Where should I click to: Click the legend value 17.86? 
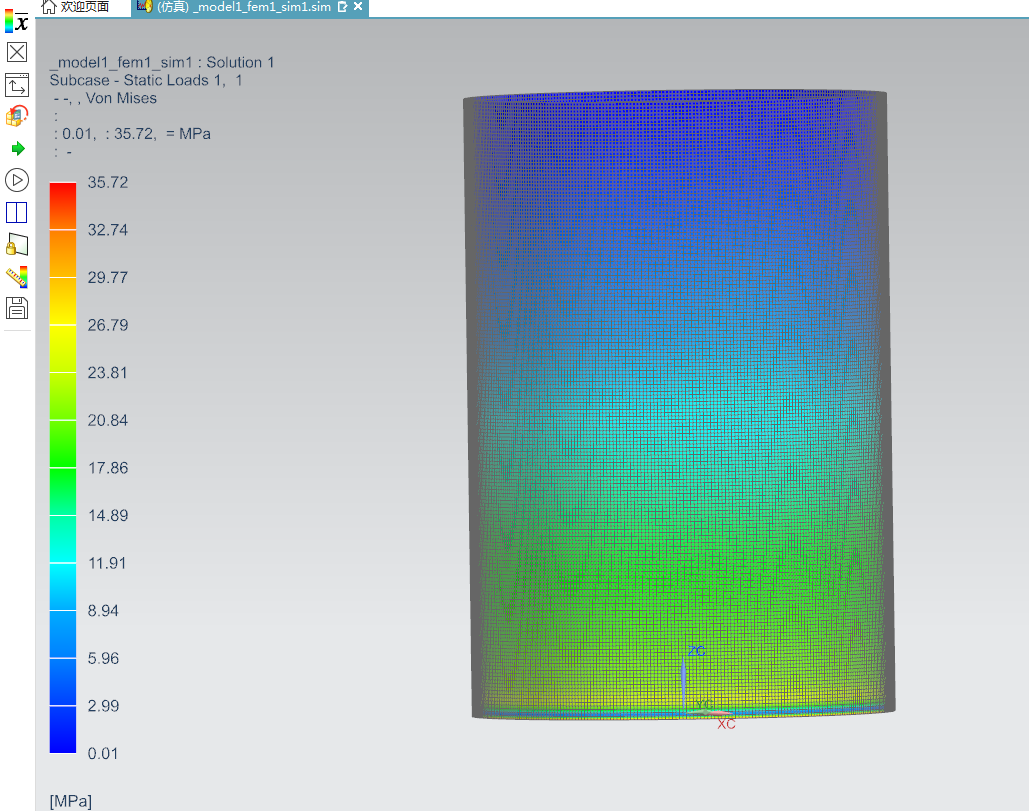pyautogui.click(x=108, y=468)
